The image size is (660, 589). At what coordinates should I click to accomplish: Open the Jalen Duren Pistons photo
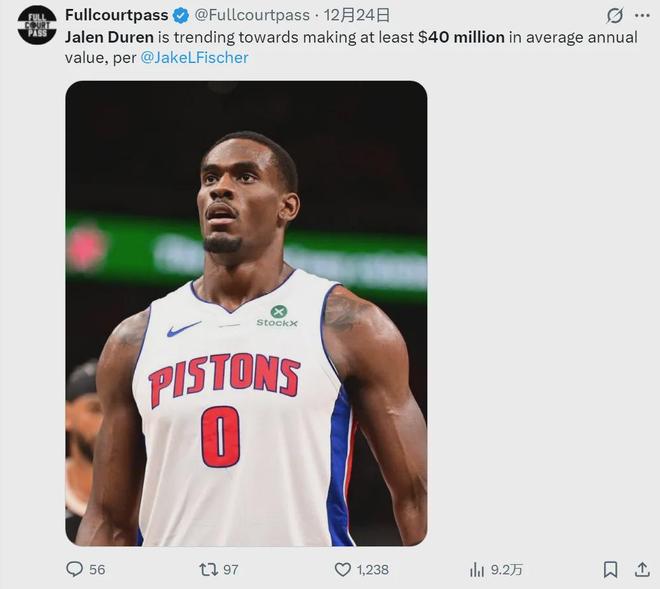pos(246,313)
